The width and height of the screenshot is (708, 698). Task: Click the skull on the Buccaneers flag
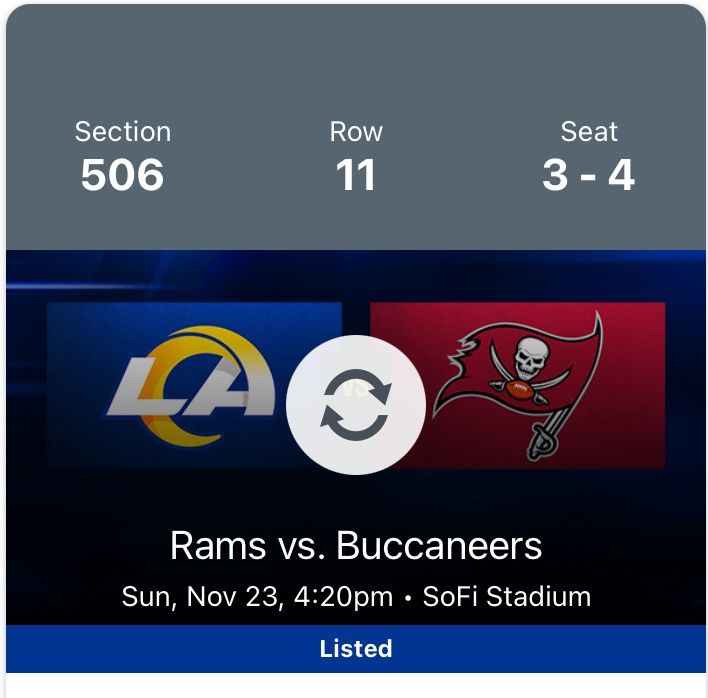pos(529,356)
